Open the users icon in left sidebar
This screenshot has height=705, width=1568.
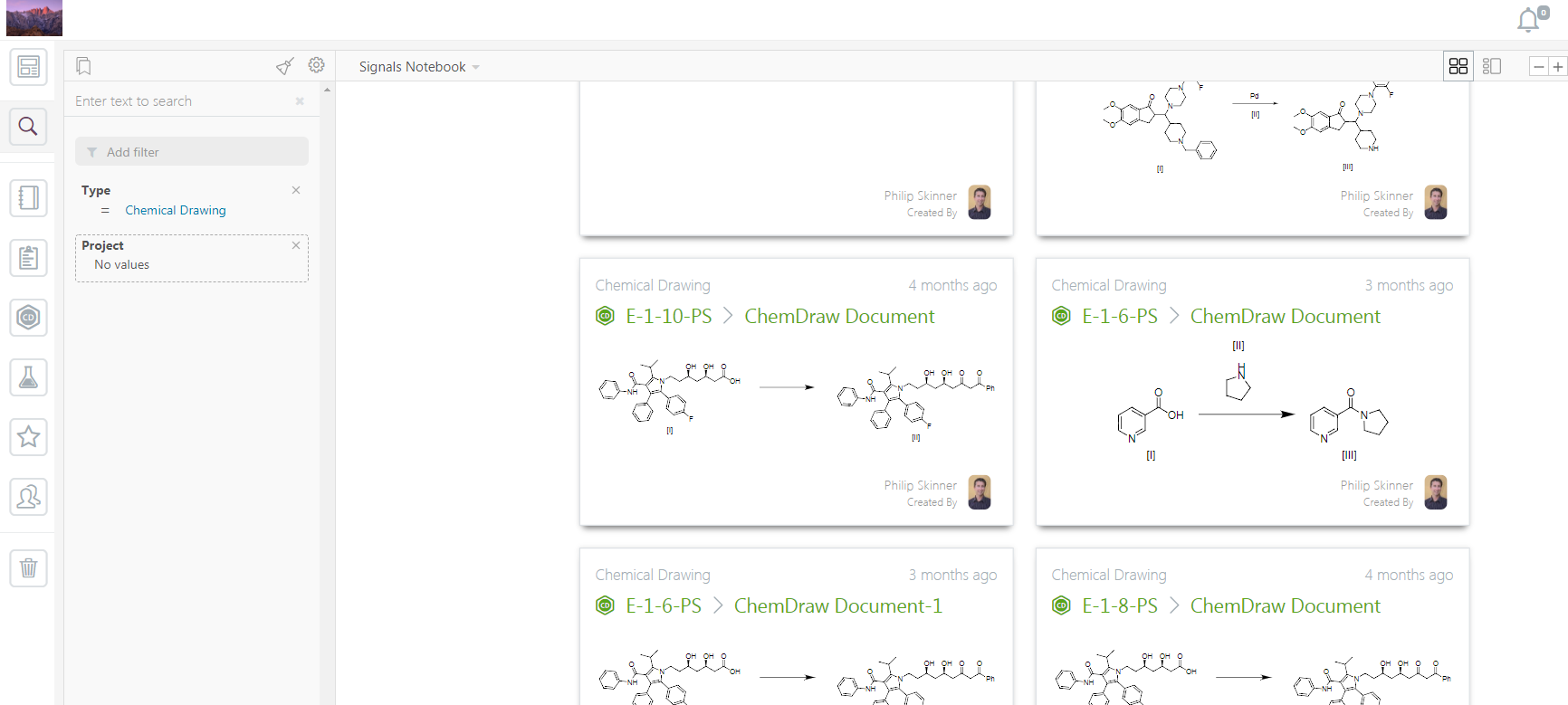point(28,497)
